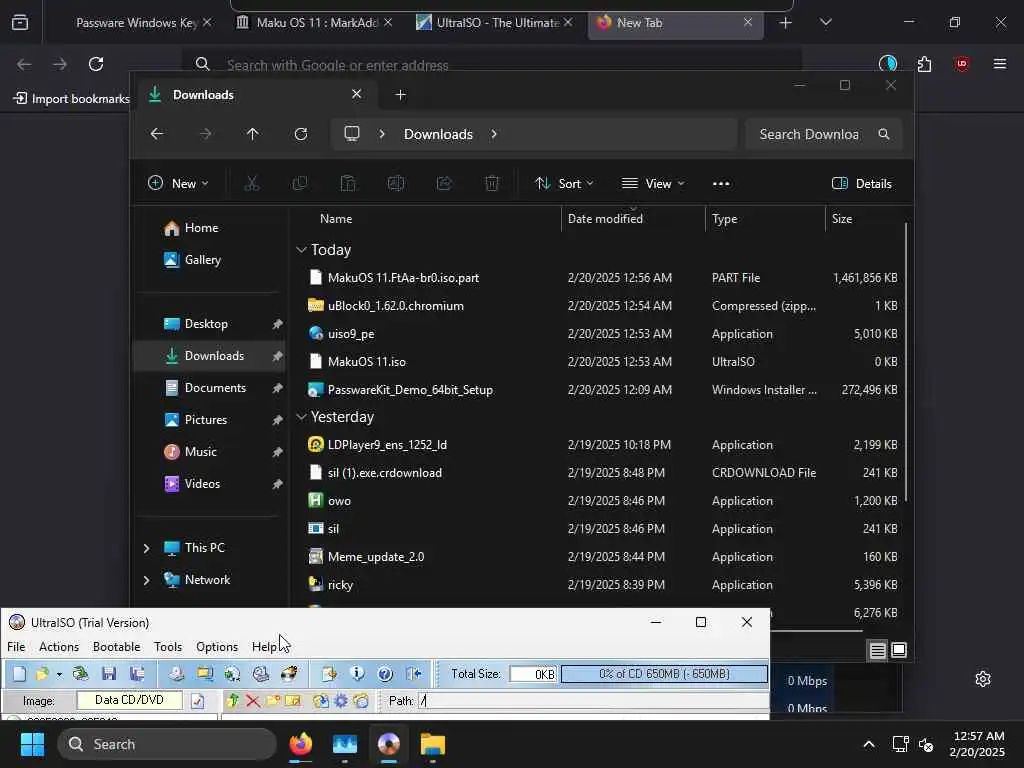Open the Sort dropdown in File Explorer
The width and height of the screenshot is (1024, 768).
coord(564,184)
